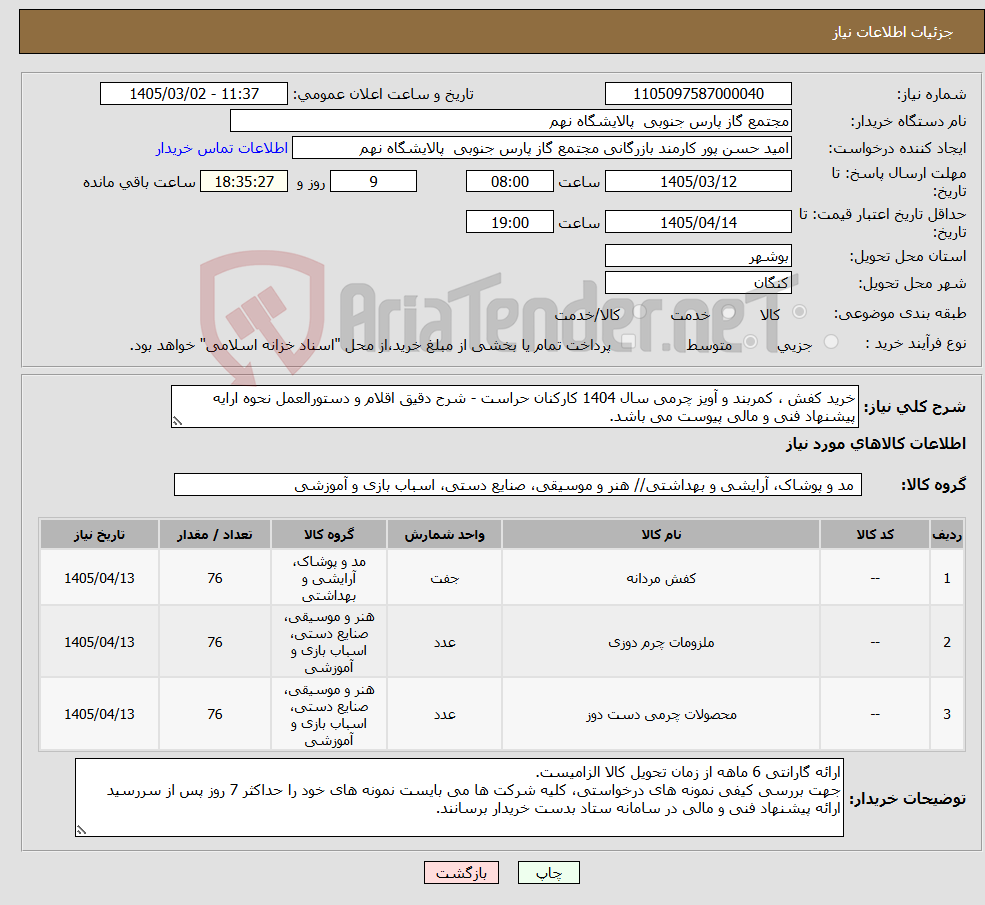Click the buyer notes text area
This screenshot has height=905, width=985.
[459, 798]
